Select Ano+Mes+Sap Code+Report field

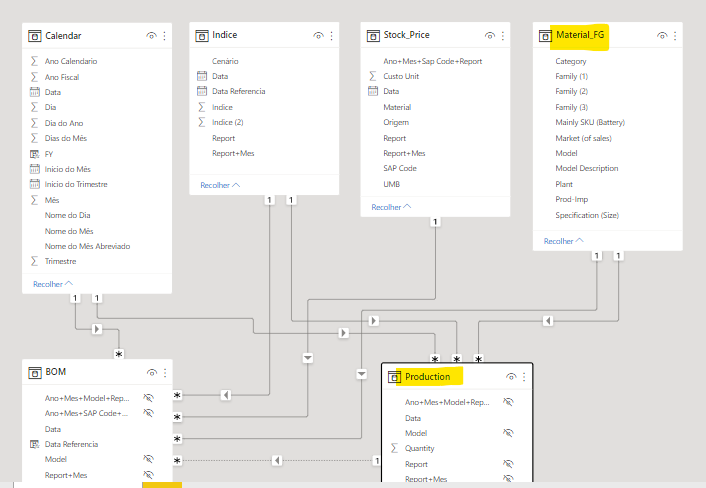(433, 61)
